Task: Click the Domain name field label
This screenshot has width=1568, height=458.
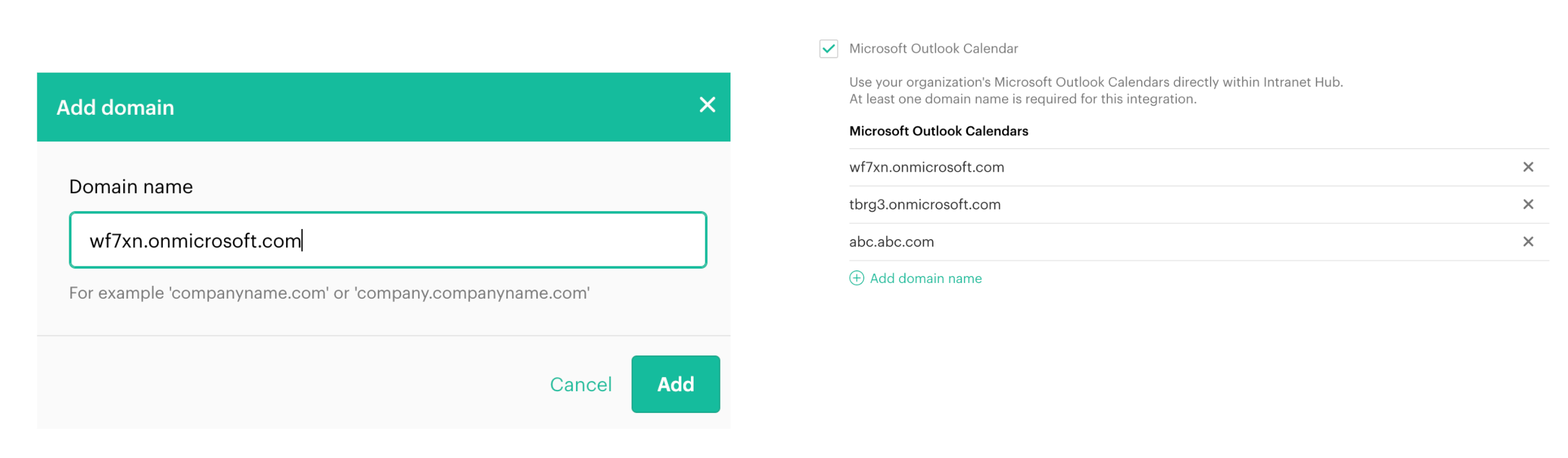Action: 130,186
